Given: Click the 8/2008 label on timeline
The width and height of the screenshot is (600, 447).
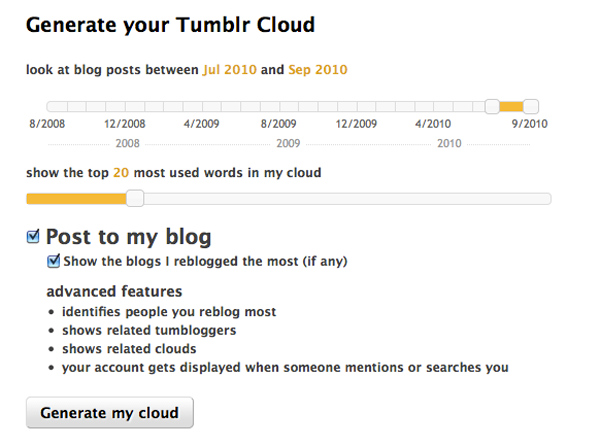Looking at the screenshot, I should [47, 124].
